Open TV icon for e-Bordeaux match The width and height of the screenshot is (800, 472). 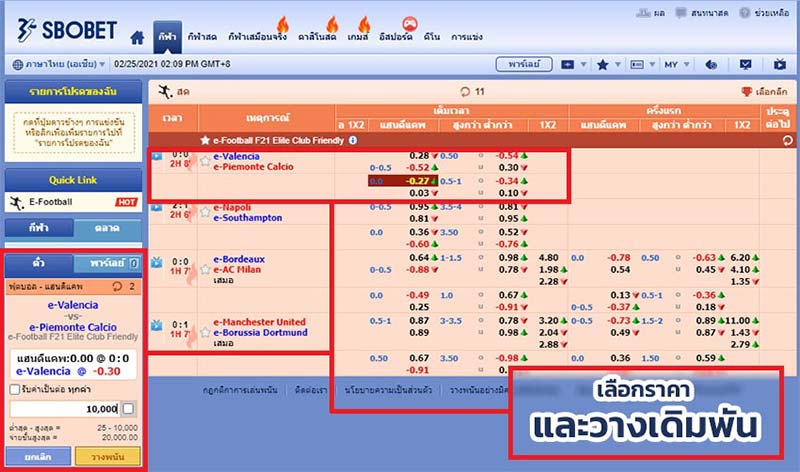157,262
